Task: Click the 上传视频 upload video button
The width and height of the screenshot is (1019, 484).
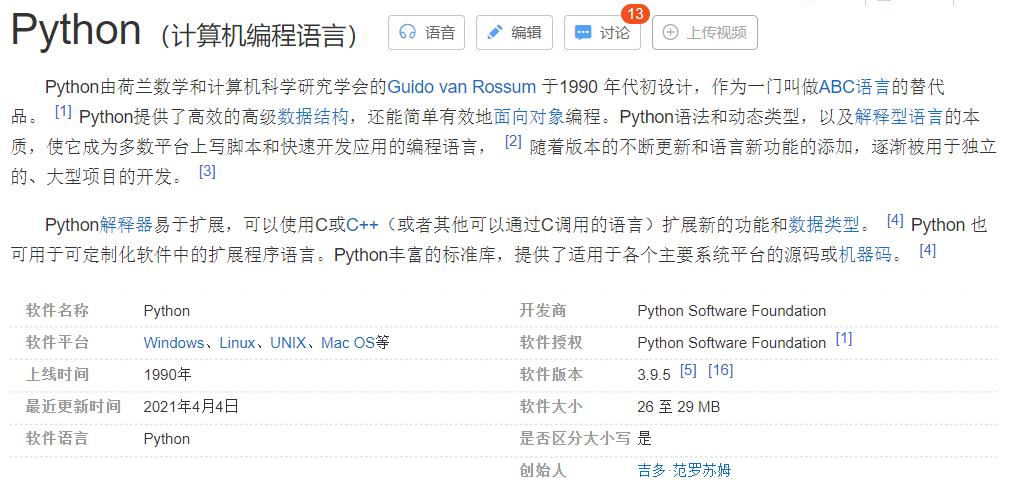Action: pyautogui.click(x=705, y=32)
